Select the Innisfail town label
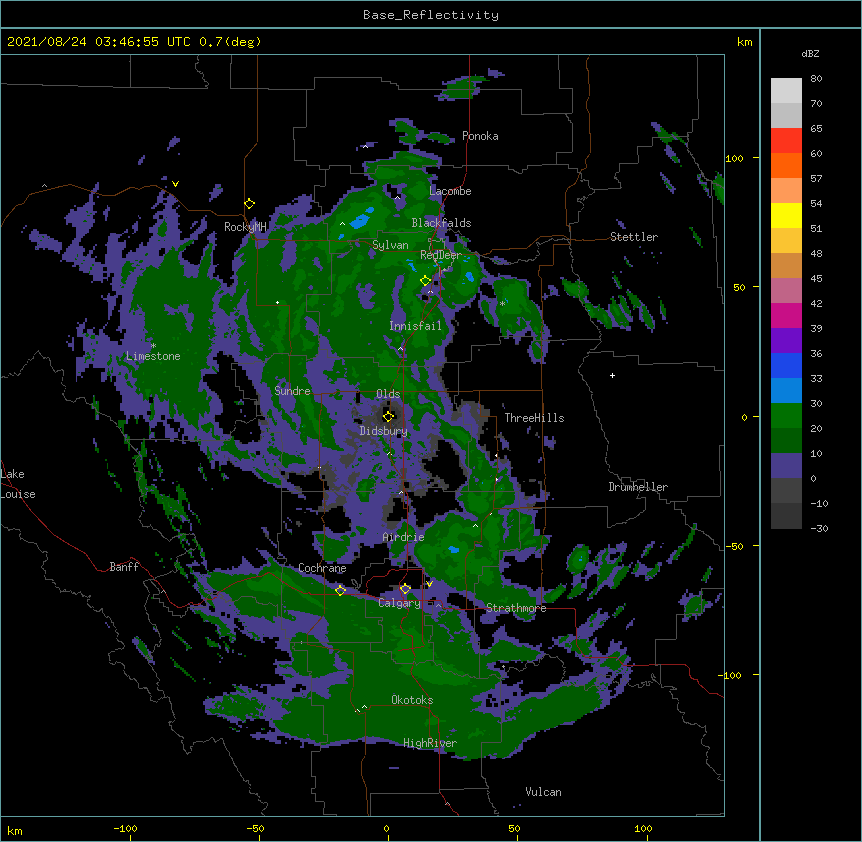Image resolution: width=862 pixels, height=842 pixels. click(415, 326)
